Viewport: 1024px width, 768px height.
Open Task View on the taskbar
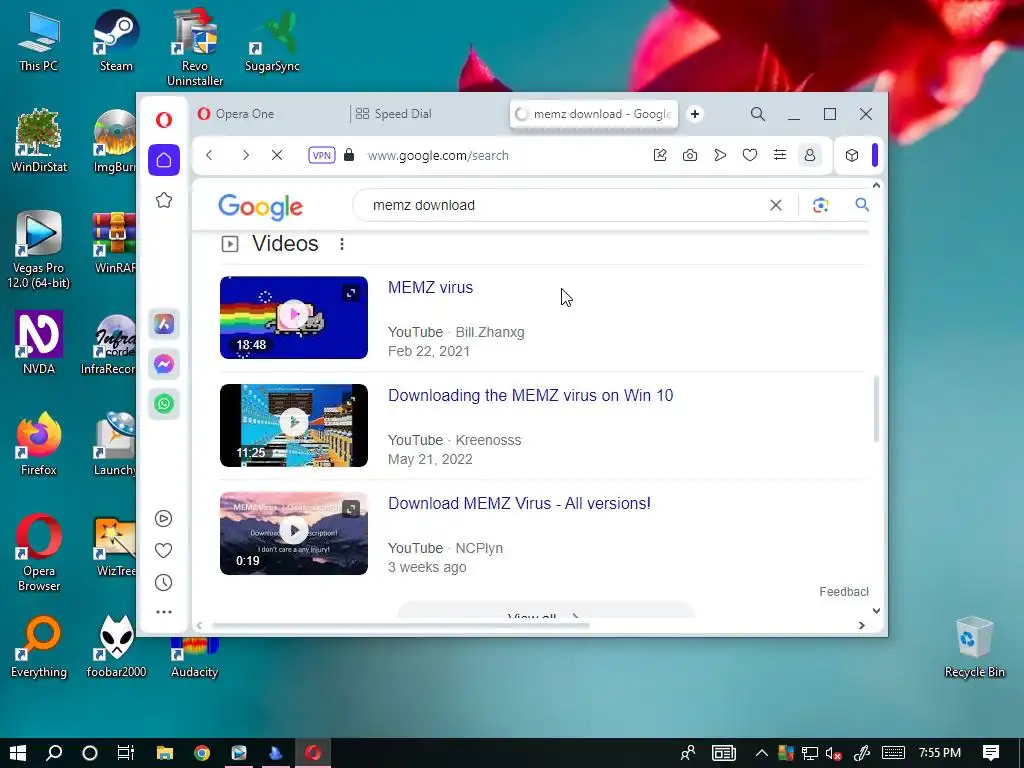coord(126,753)
